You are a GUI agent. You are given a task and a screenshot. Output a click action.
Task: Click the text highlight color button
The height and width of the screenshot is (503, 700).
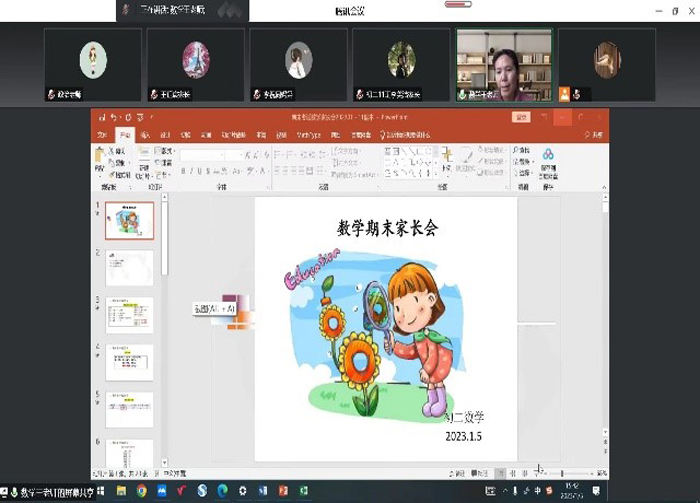pyautogui.click(x=251, y=171)
